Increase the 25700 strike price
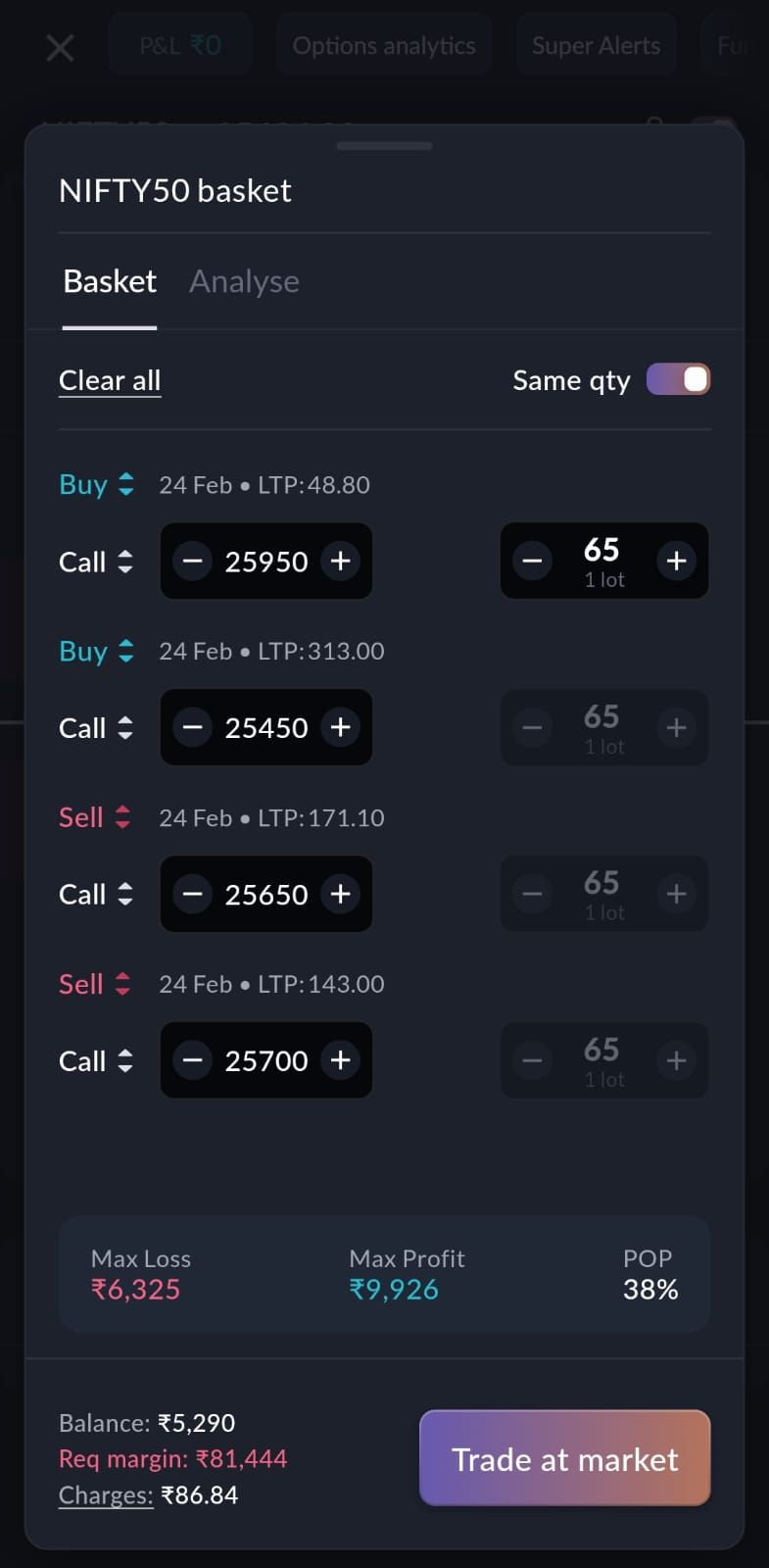Screen dimensions: 769x1568 [x=341, y=1060]
